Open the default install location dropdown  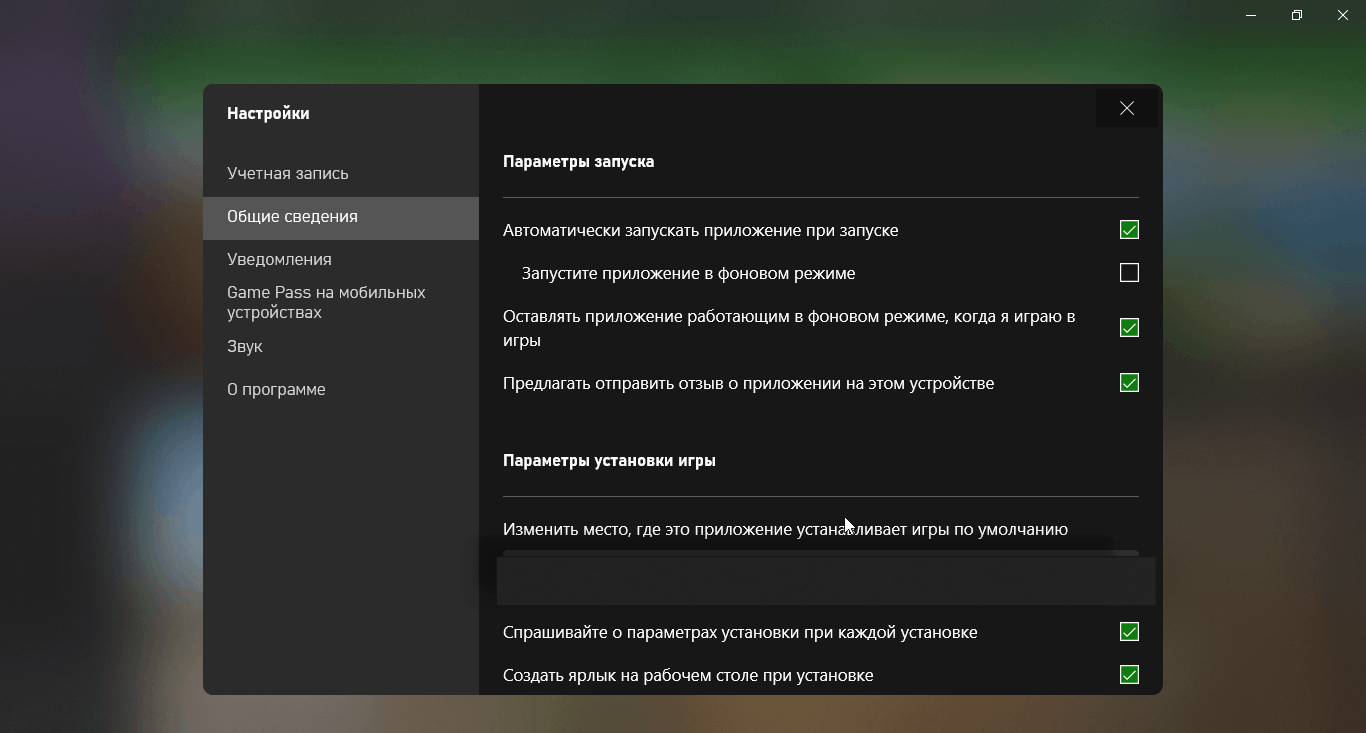826,580
